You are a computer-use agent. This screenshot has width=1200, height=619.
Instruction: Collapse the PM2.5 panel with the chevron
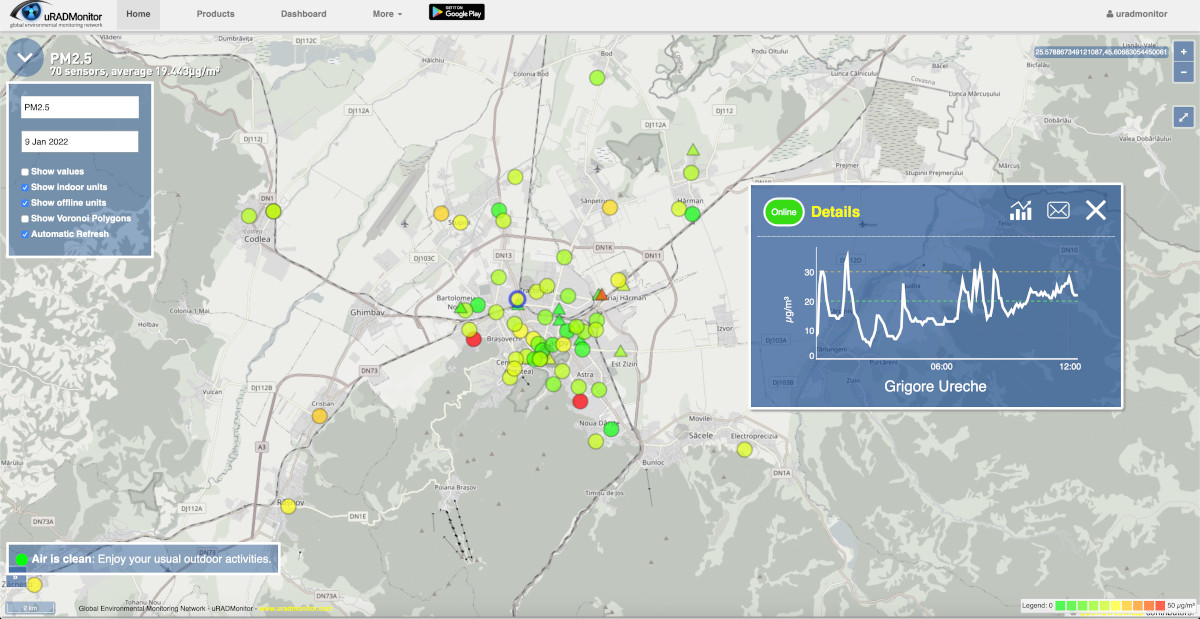pyautogui.click(x=25, y=58)
